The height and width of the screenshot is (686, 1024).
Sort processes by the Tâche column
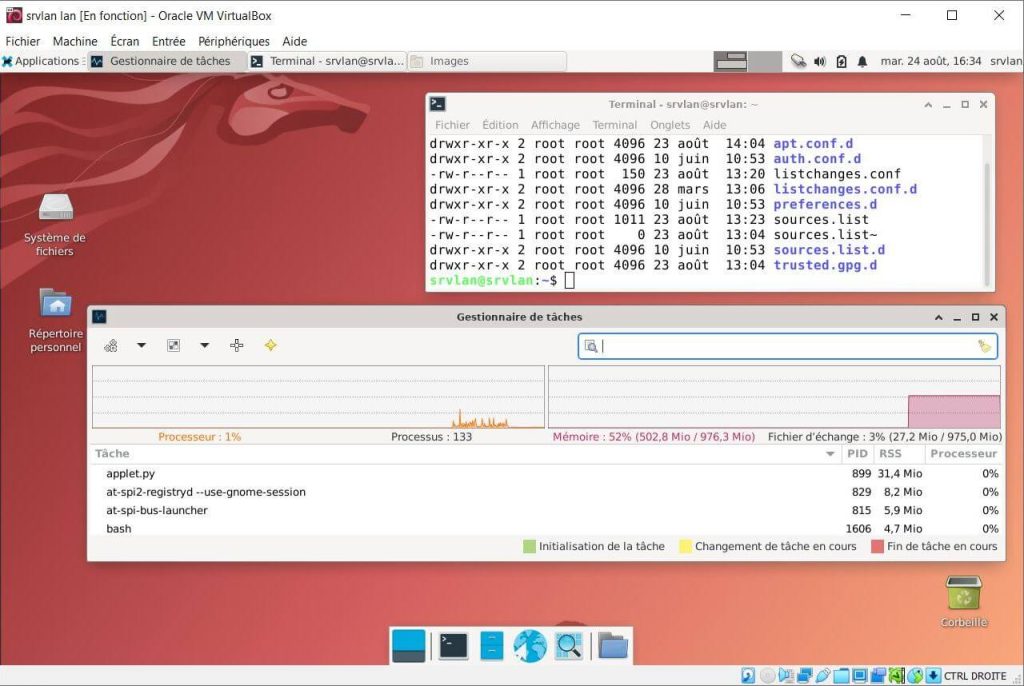pyautogui.click(x=464, y=453)
